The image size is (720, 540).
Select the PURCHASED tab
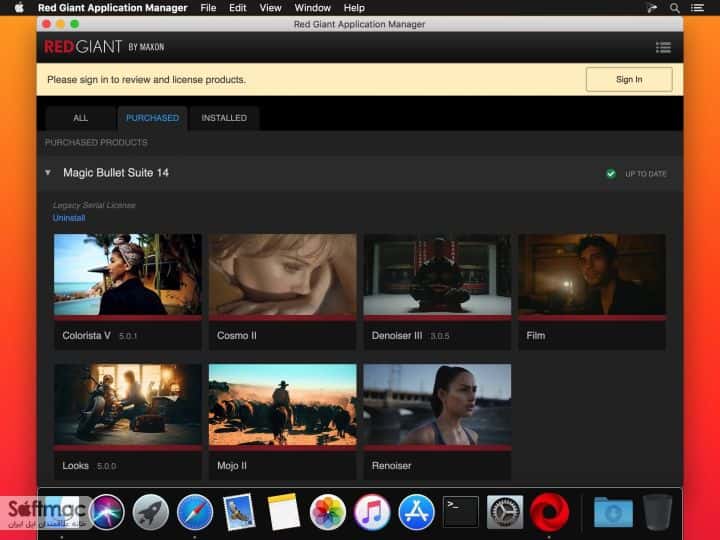(x=152, y=118)
